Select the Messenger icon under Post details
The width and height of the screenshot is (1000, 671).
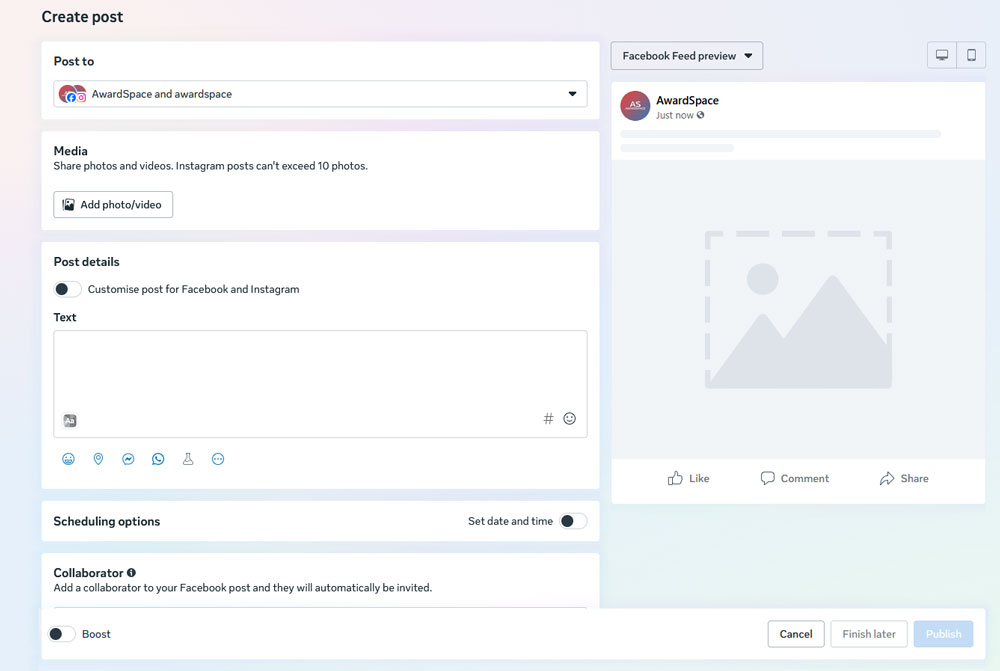point(128,458)
